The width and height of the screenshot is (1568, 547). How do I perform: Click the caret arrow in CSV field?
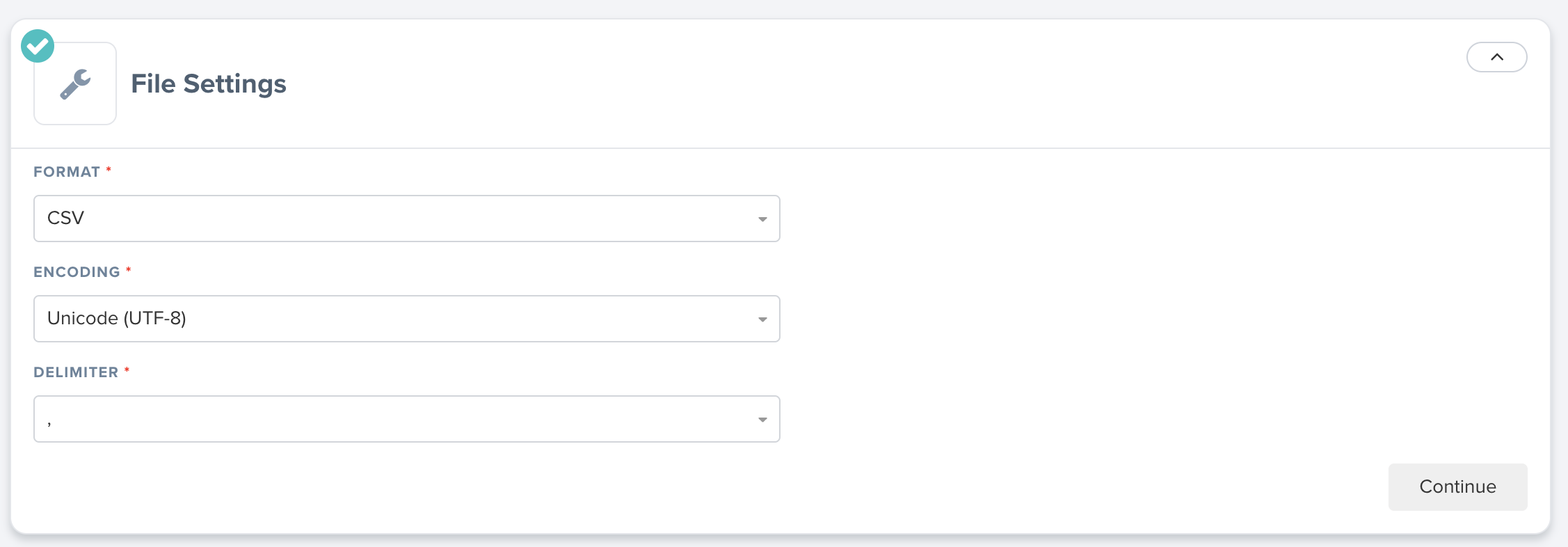tap(762, 219)
